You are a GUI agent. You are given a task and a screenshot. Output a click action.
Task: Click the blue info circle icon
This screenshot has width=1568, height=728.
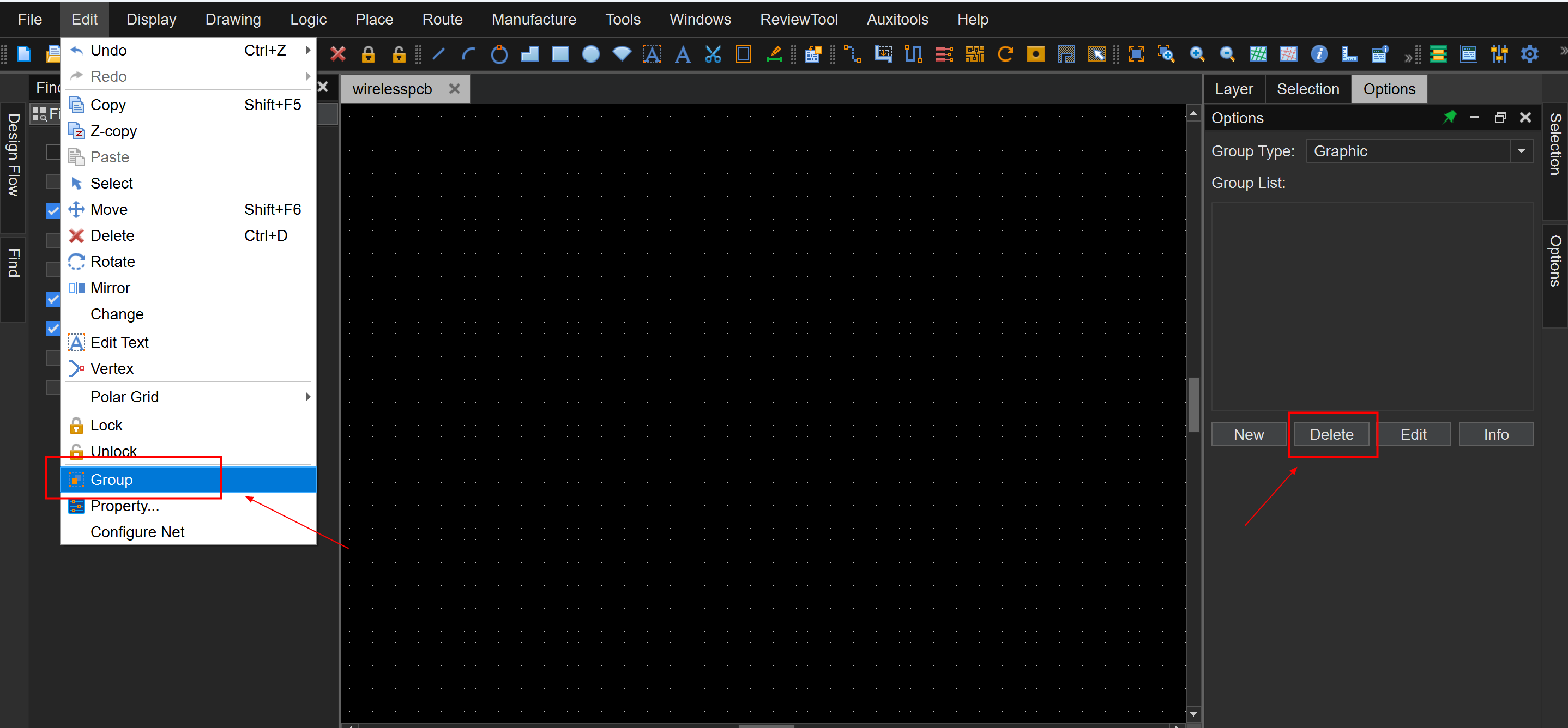pyautogui.click(x=1318, y=54)
